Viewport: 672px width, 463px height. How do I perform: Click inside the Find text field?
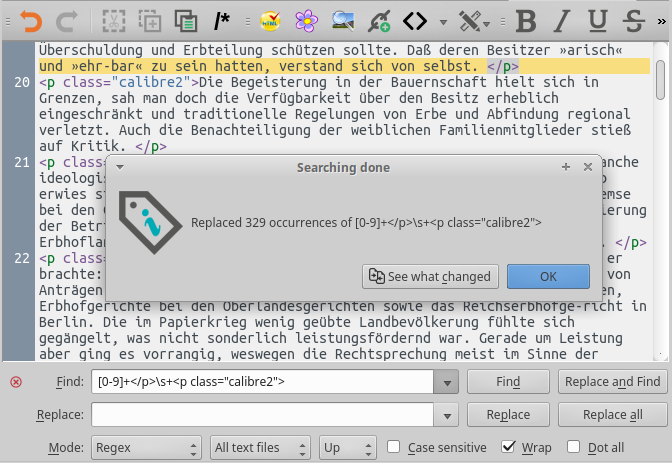262,382
